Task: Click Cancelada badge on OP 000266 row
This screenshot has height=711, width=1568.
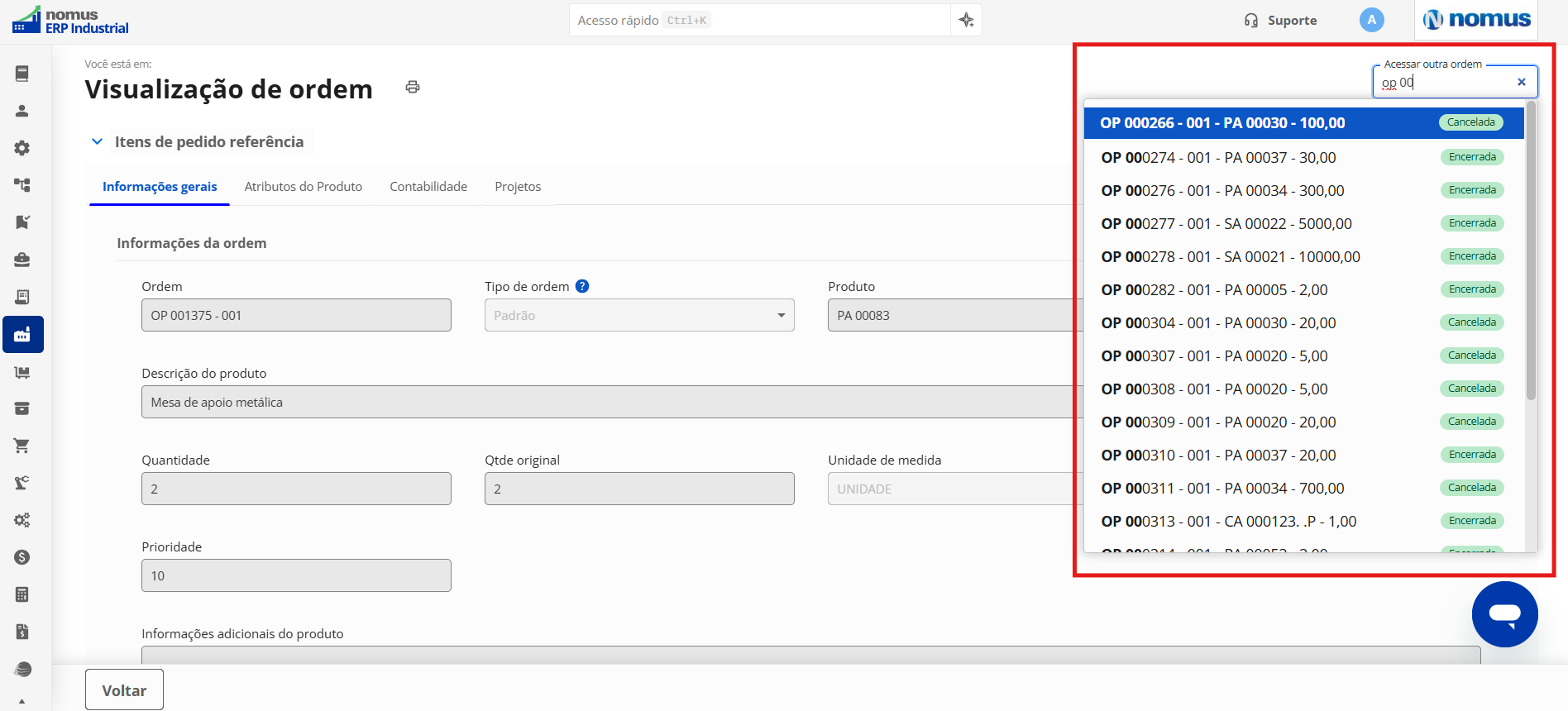Action: (x=1470, y=122)
